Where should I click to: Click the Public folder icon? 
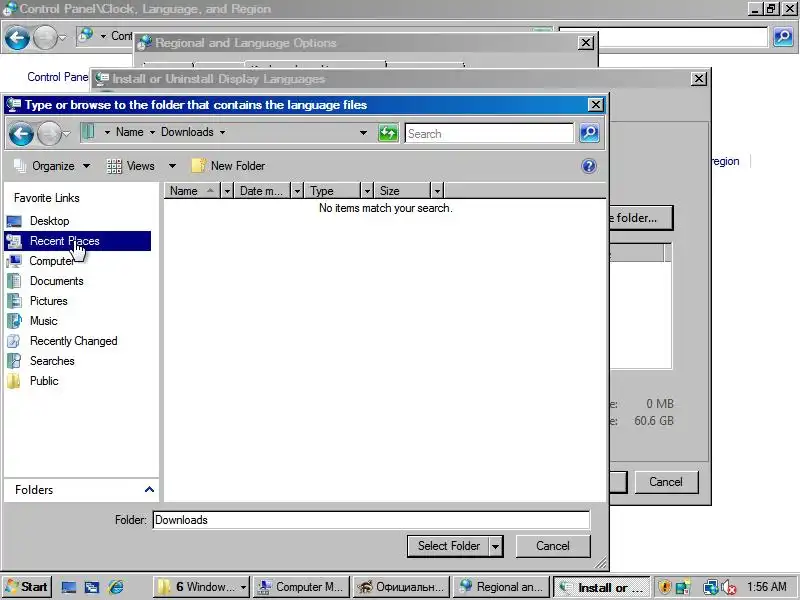coord(14,381)
